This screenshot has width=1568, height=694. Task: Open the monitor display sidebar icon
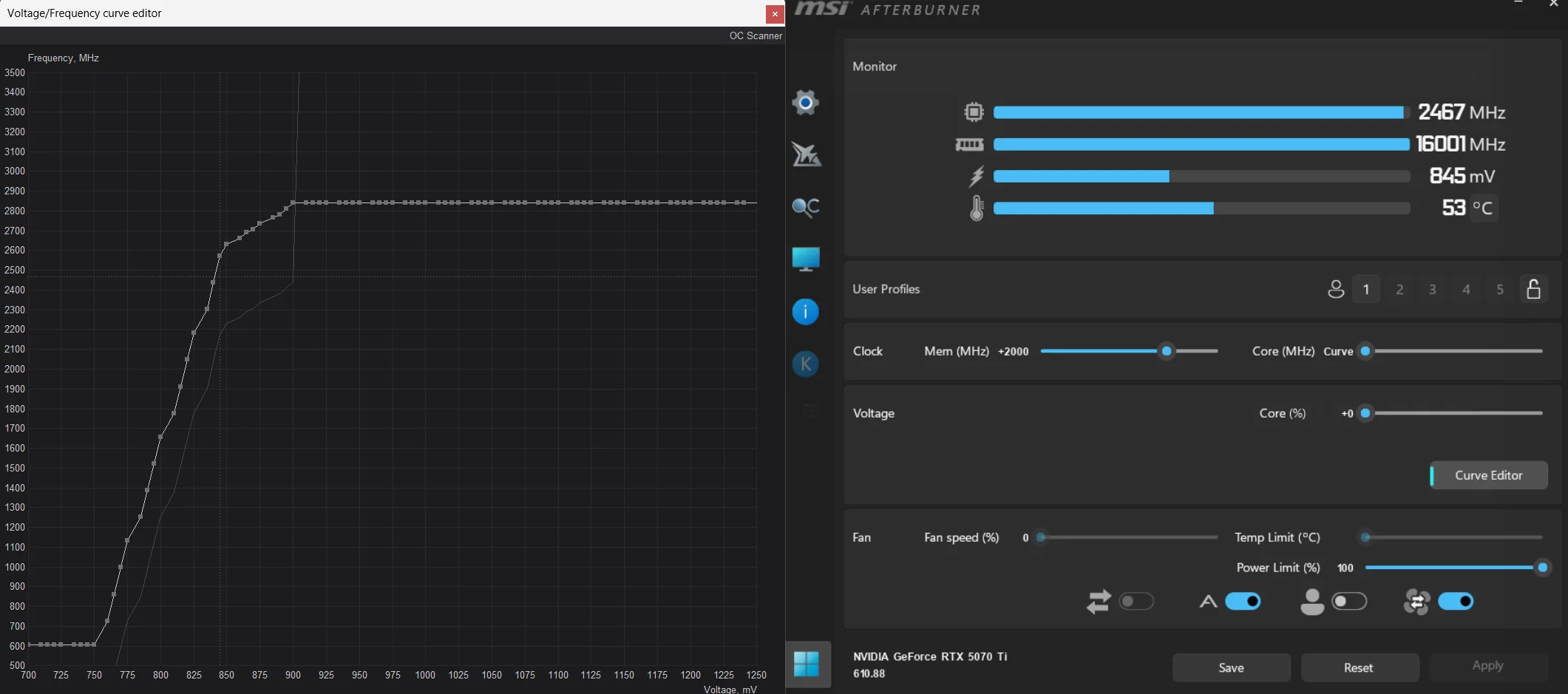(806, 259)
